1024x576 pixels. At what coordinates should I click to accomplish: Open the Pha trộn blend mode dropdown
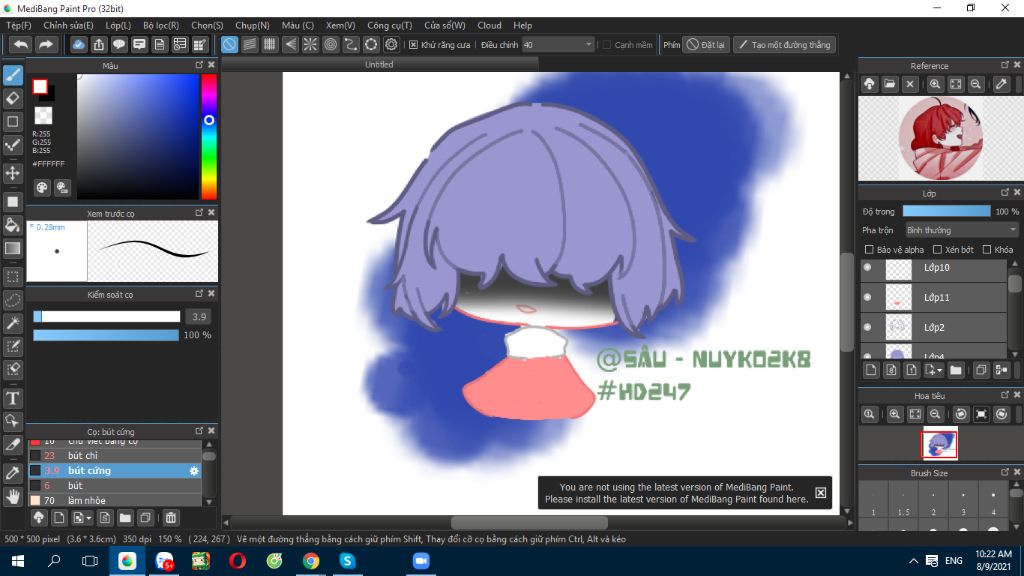(961, 230)
